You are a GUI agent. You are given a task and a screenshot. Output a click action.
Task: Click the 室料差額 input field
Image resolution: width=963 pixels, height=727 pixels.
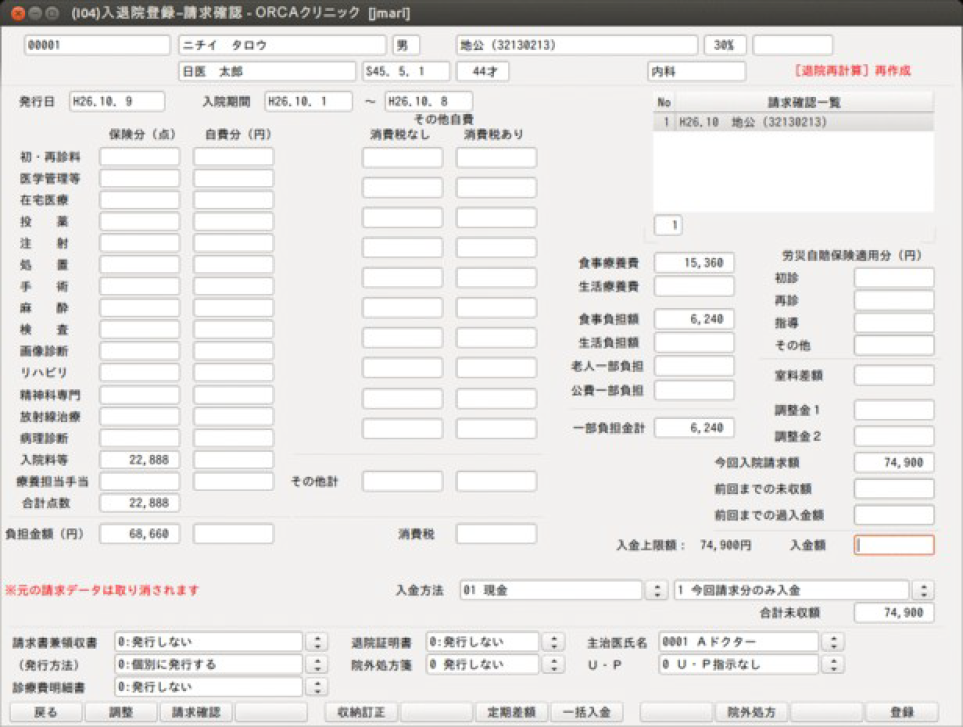tap(894, 375)
